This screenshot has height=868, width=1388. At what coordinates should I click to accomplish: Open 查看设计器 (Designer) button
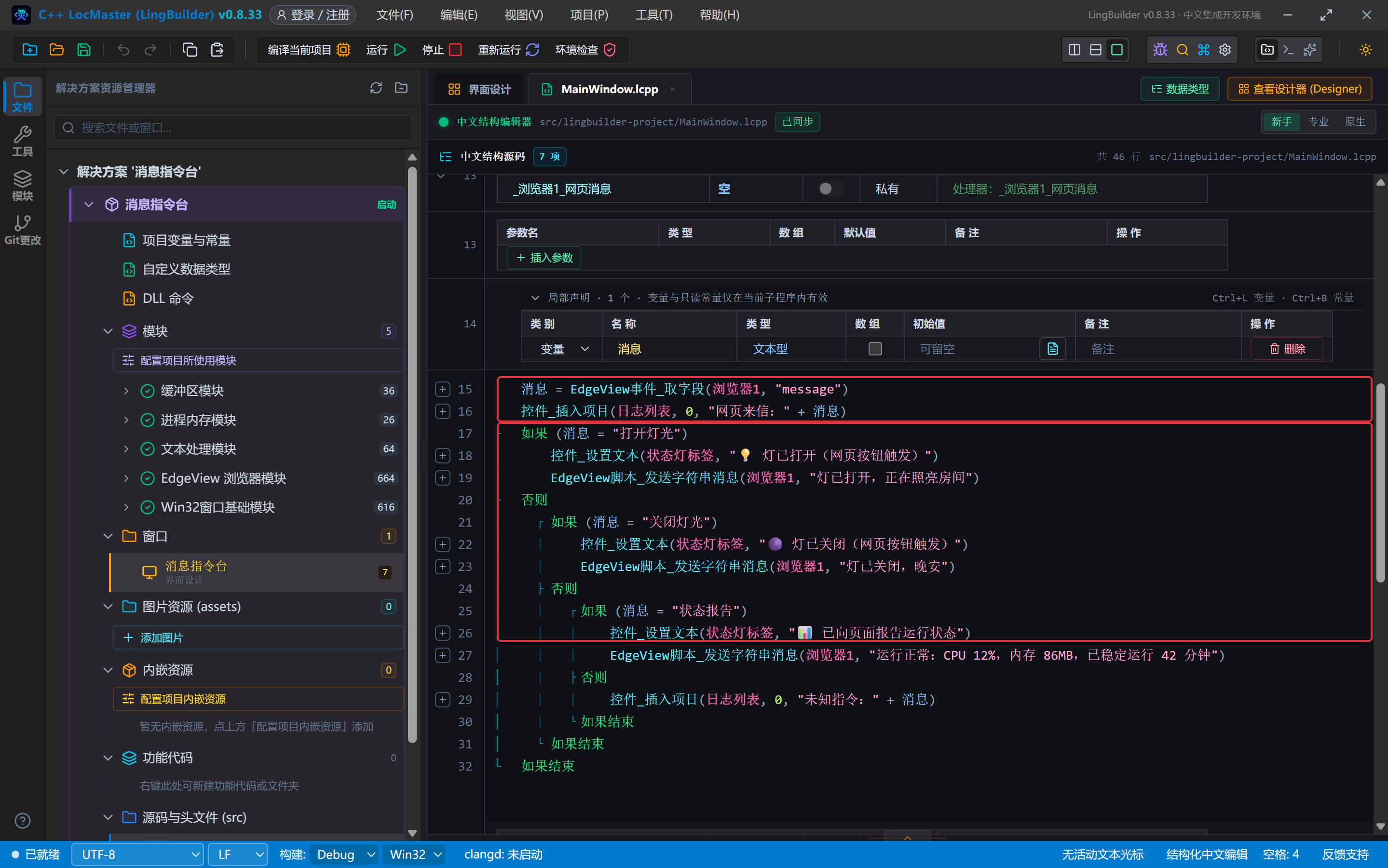click(x=1300, y=89)
